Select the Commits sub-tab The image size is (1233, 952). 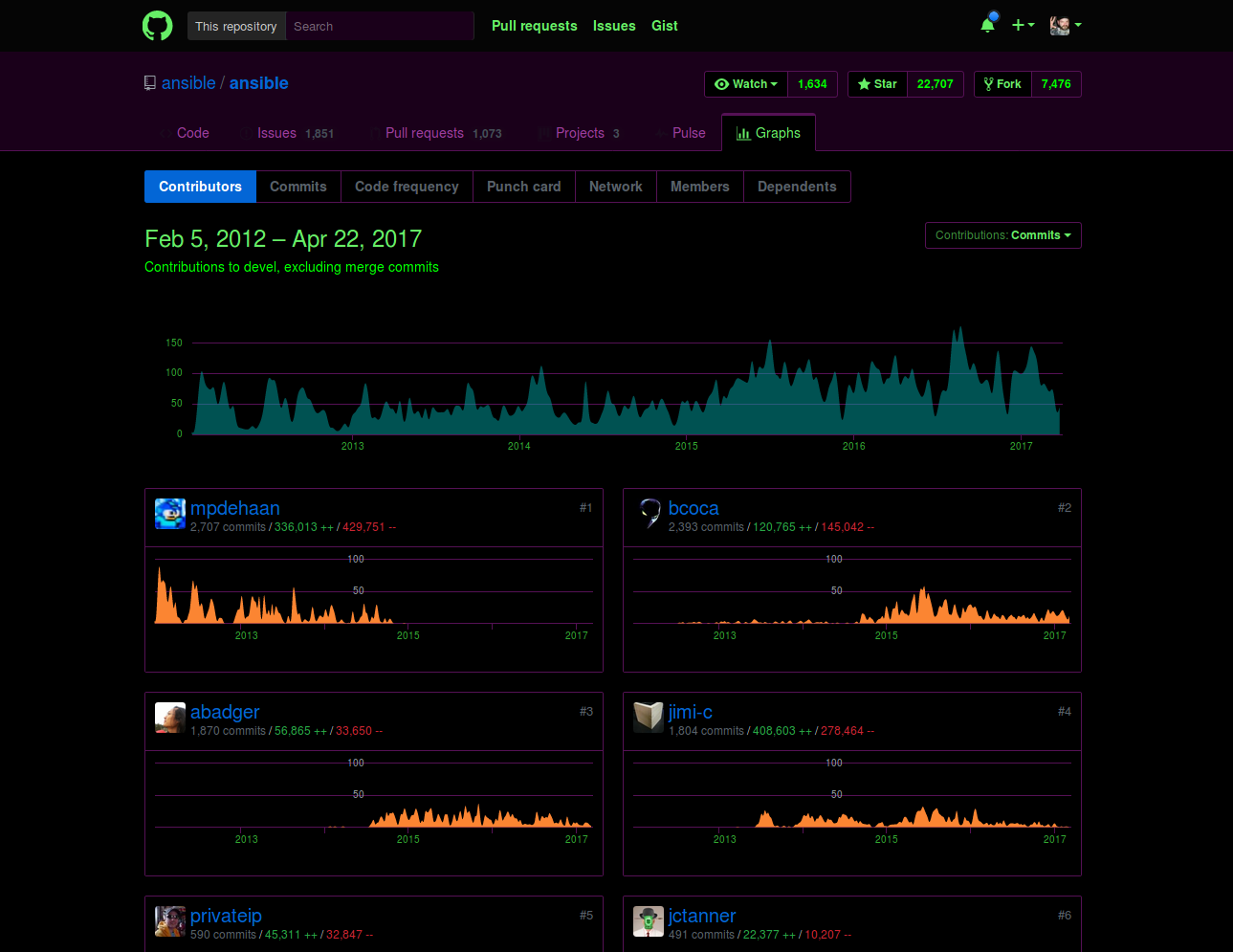(x=298, y=187)
